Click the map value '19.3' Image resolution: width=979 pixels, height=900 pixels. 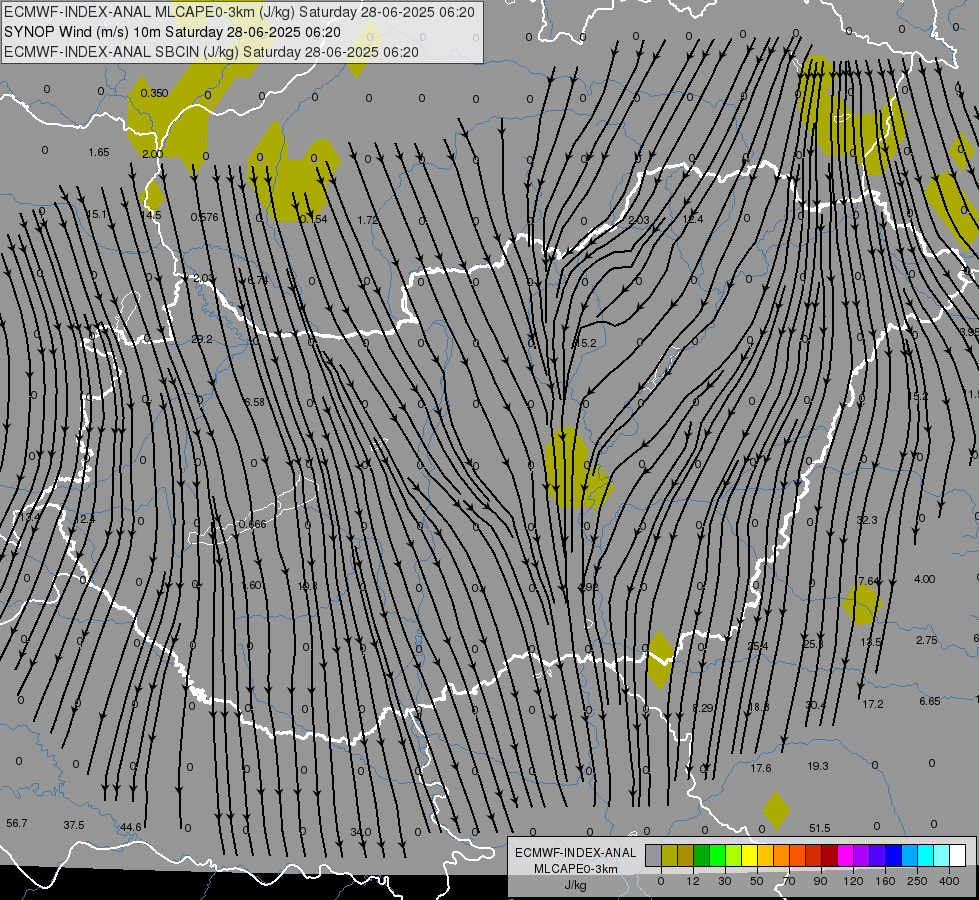point(818,766)
